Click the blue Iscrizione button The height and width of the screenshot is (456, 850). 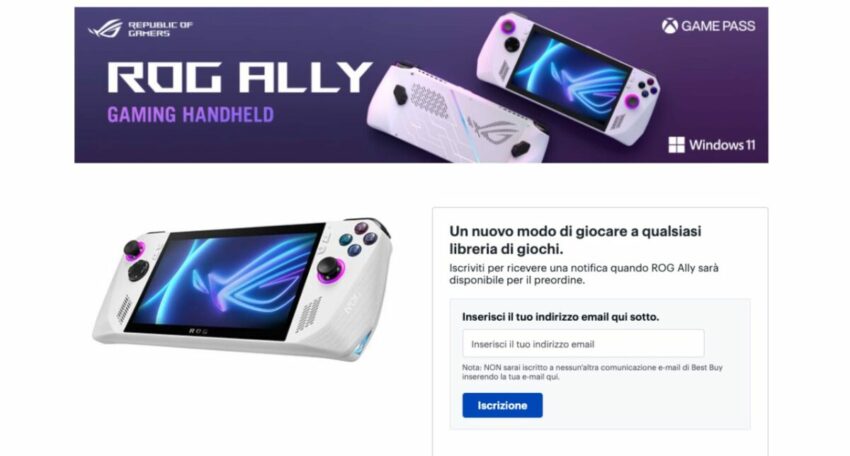(502, 405)
